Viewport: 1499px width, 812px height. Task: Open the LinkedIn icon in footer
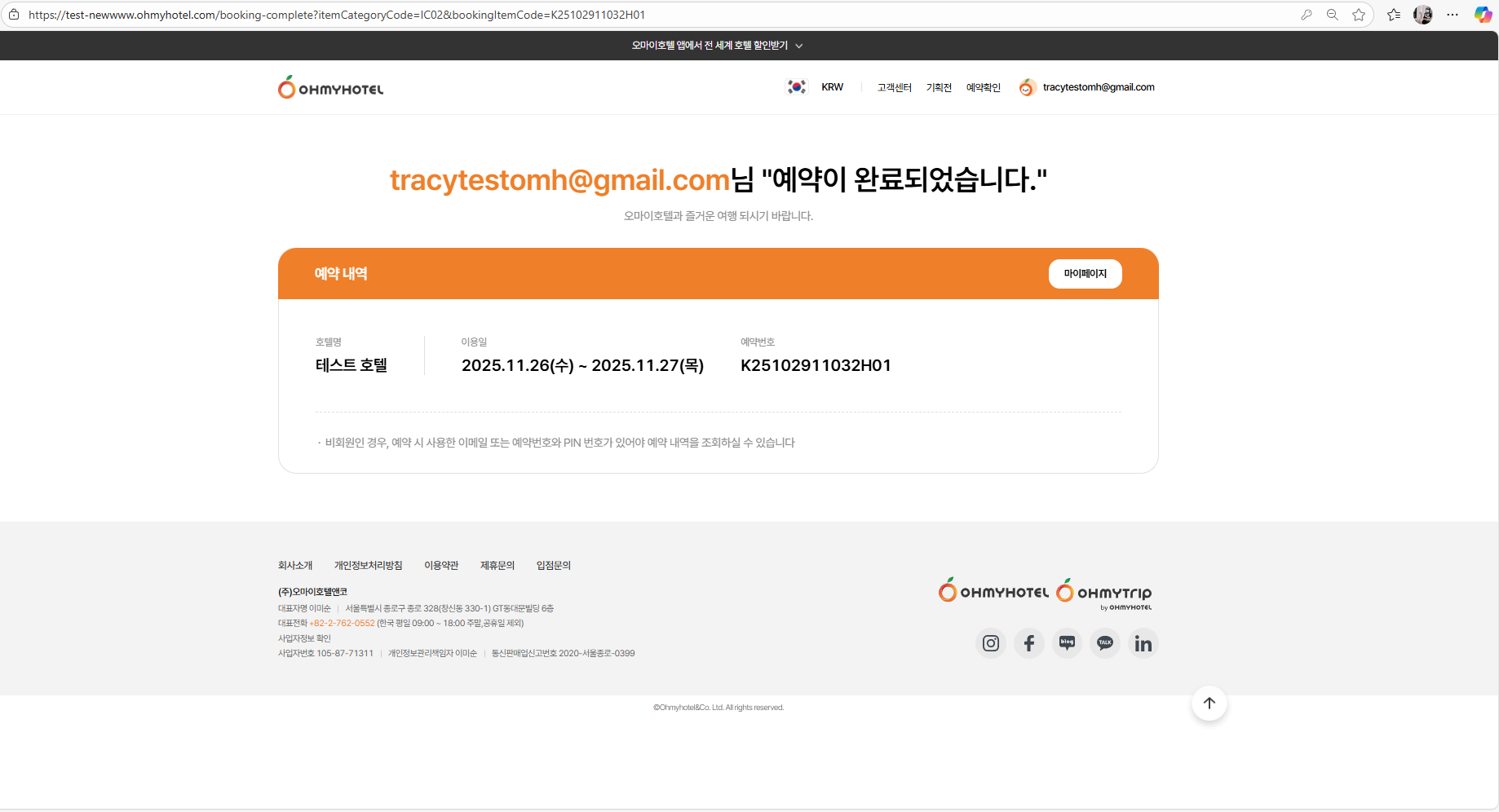point(1143,643)
